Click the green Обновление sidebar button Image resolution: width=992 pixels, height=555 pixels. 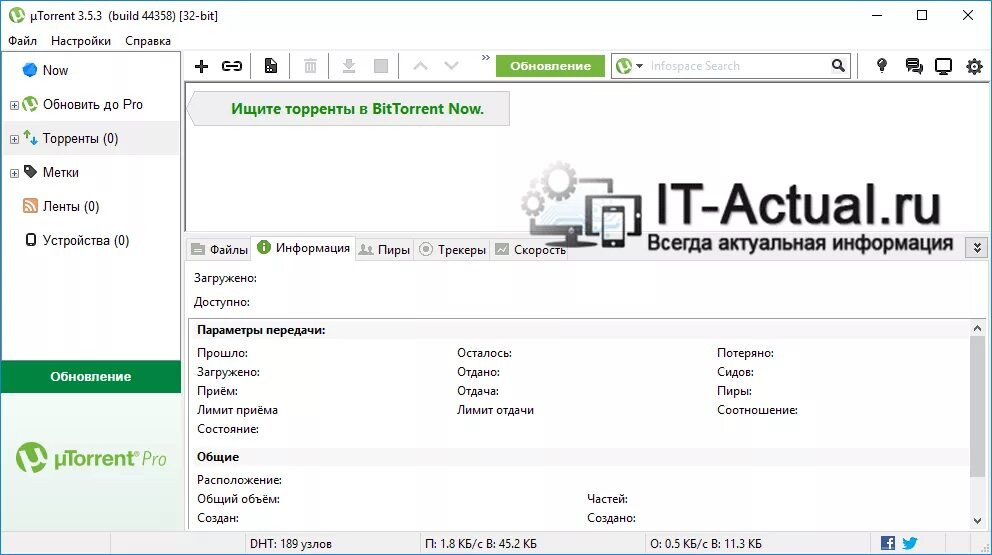click(x=90, y=377)
